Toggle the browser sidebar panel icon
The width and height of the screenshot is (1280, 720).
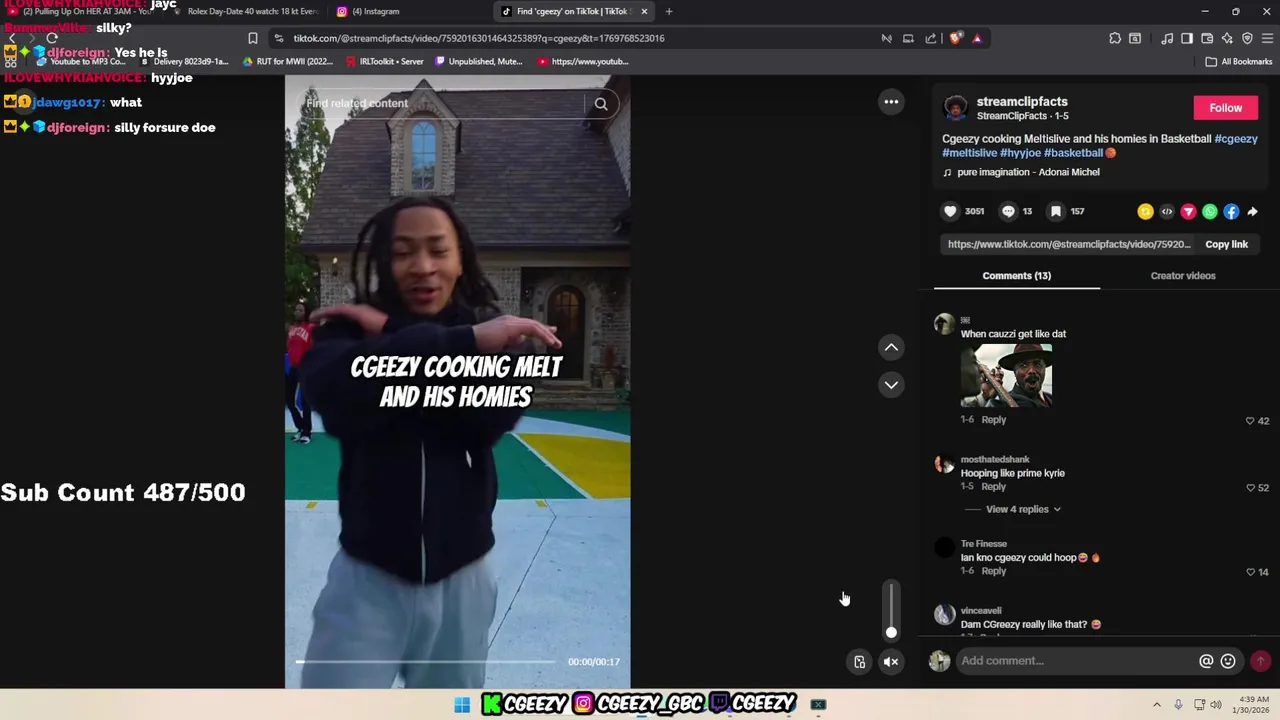1187,38
